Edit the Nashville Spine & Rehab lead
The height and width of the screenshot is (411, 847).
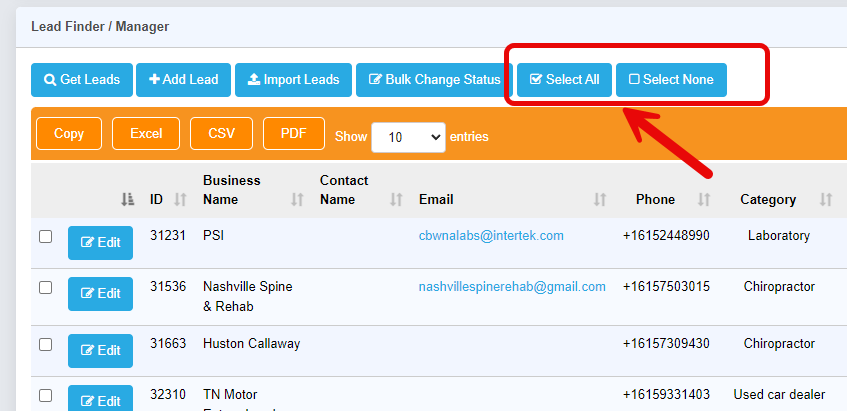[100, 294]
